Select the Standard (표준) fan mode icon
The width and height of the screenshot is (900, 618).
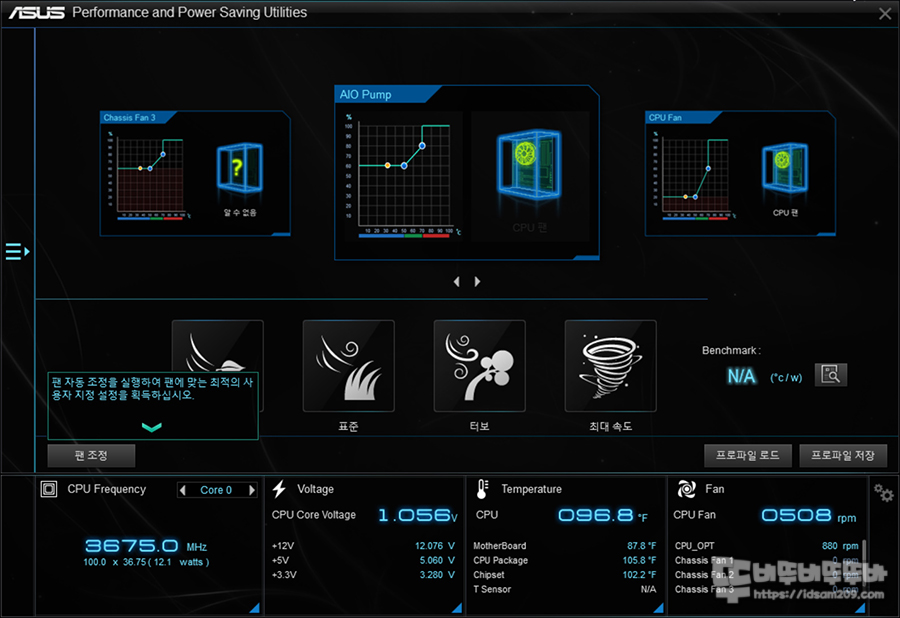348,366
